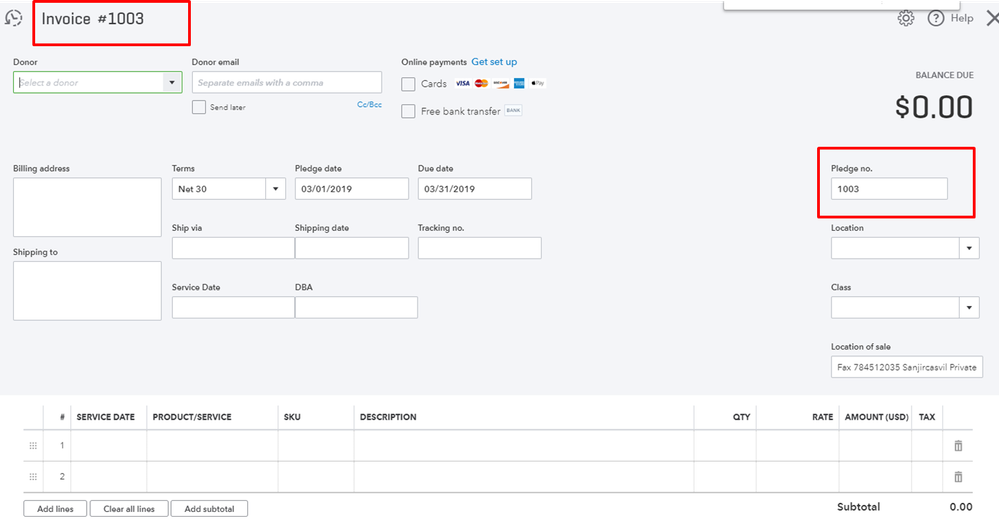Click the $0.00 balance due amount
Viewport: 999px width, 523px height.
[934, 107]
